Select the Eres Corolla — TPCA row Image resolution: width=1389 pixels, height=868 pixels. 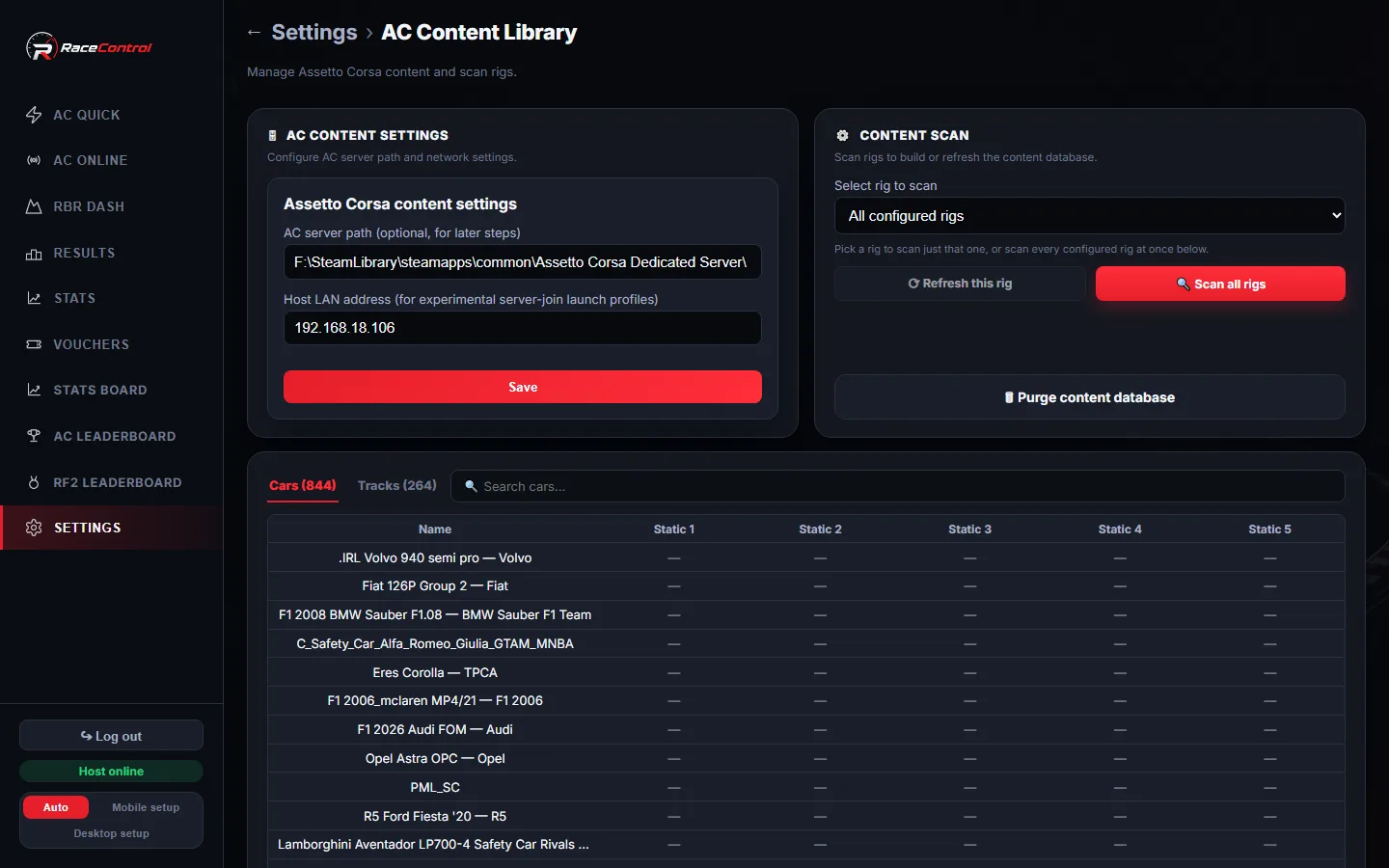pyautogui.click(x=805, y=672)
